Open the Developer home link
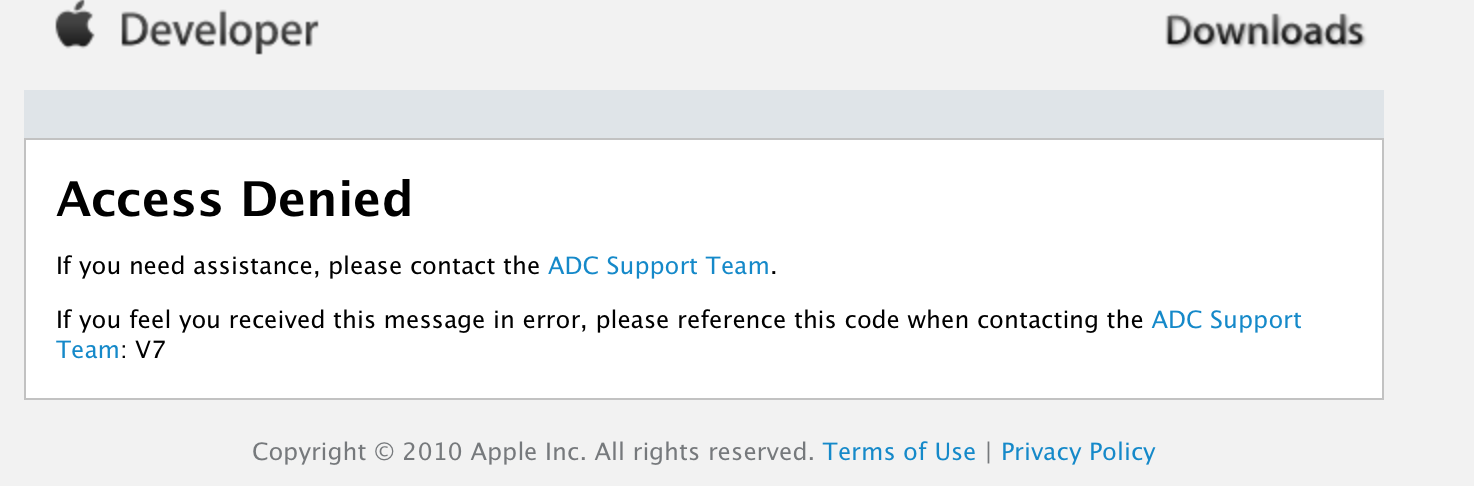1474x486 pixels. point(219,32)
